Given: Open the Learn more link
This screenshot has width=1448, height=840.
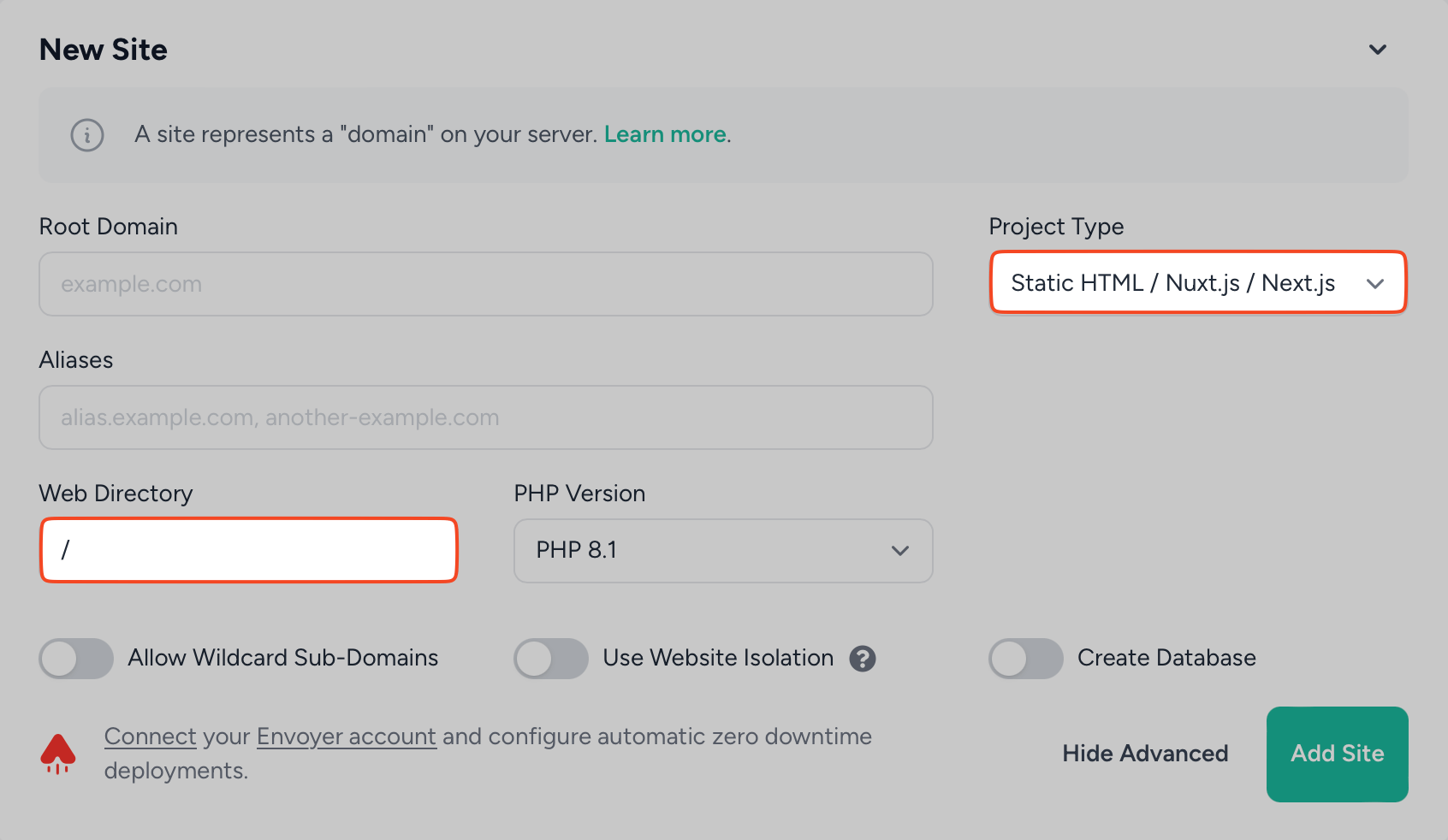Looking at the screenshot, I should pos(665,134).
